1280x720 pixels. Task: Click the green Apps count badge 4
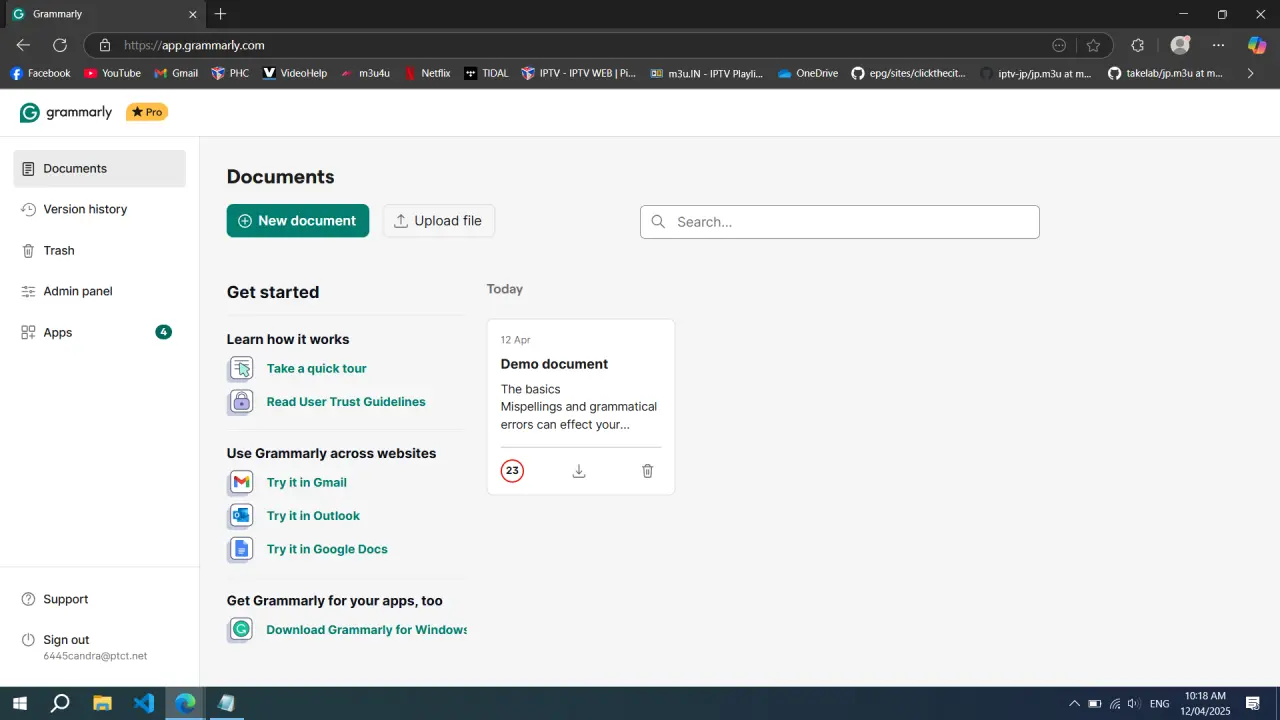pos(164,332)
